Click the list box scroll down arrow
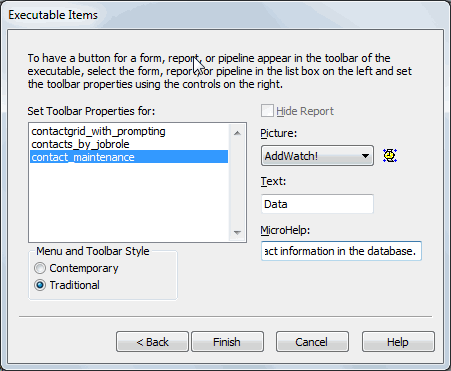The image size is (451, 371). (x=237, y=232)
